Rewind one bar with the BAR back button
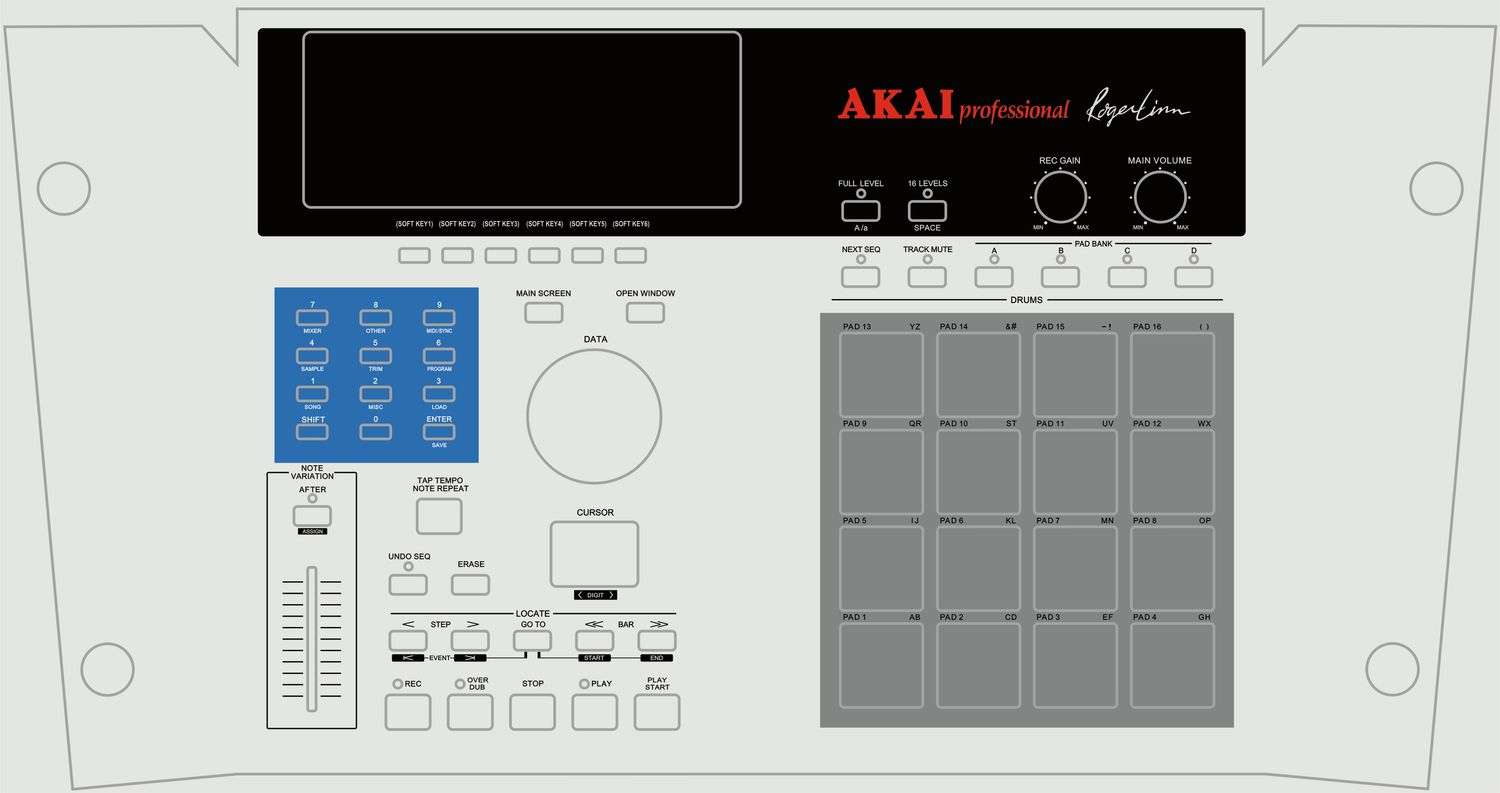Image resolution: width=1500 pixels, height=793 pixels. point(594,639)
